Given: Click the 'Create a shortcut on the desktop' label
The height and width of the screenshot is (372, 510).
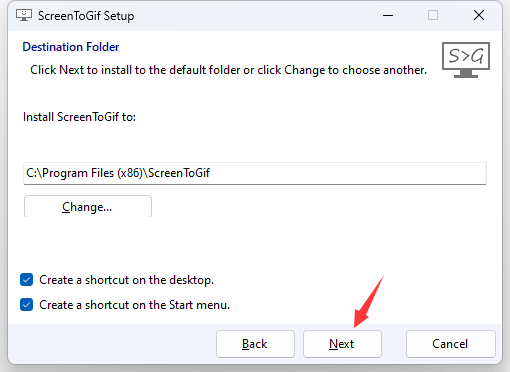Looking at the screenshot, I should [x=126, y=280].
